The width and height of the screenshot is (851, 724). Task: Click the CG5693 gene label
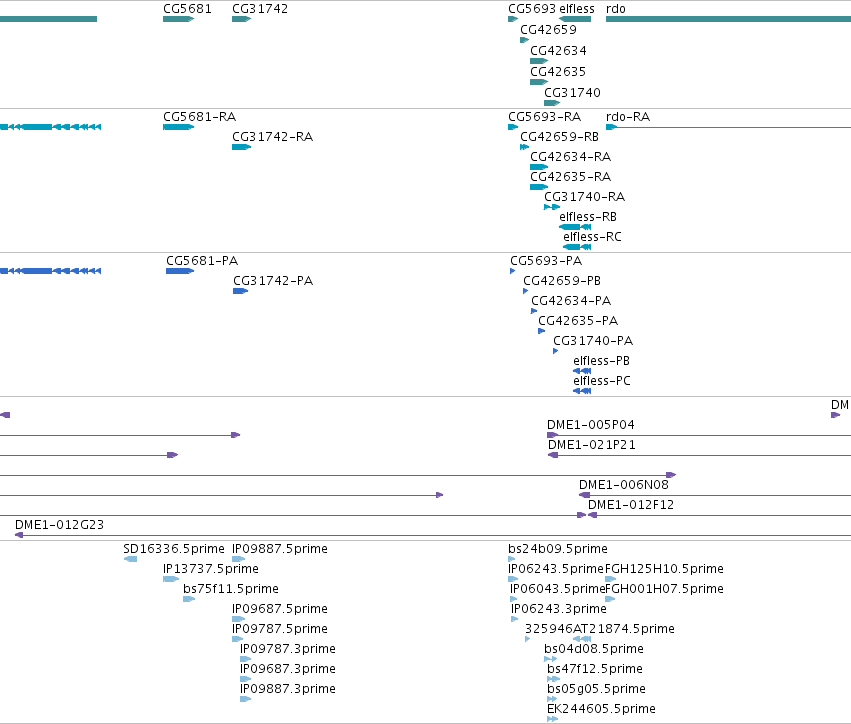pyautogui.click(x=532, y=9)
